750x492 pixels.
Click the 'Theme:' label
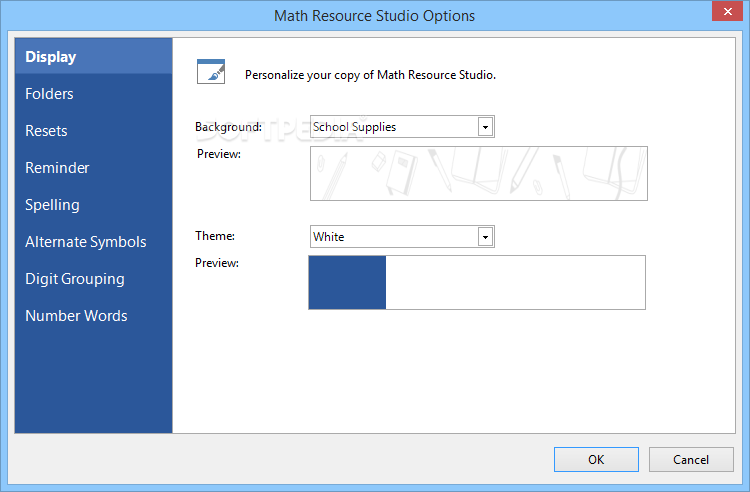(215, 236)
